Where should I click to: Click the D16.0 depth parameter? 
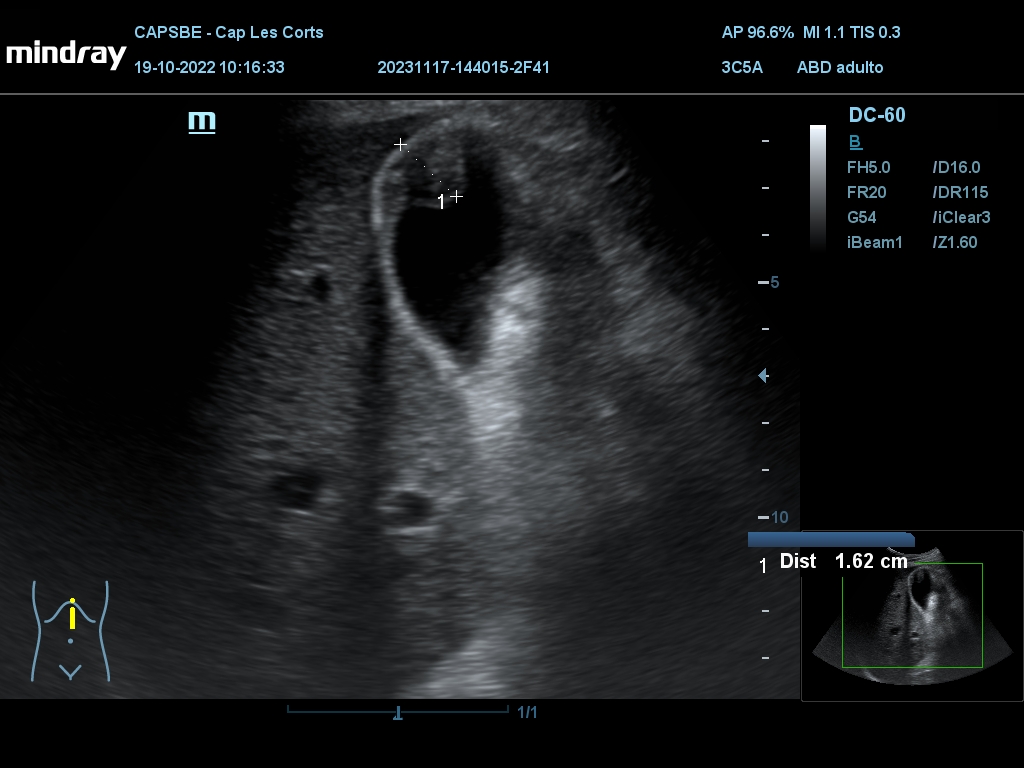(x=955, y=168)
